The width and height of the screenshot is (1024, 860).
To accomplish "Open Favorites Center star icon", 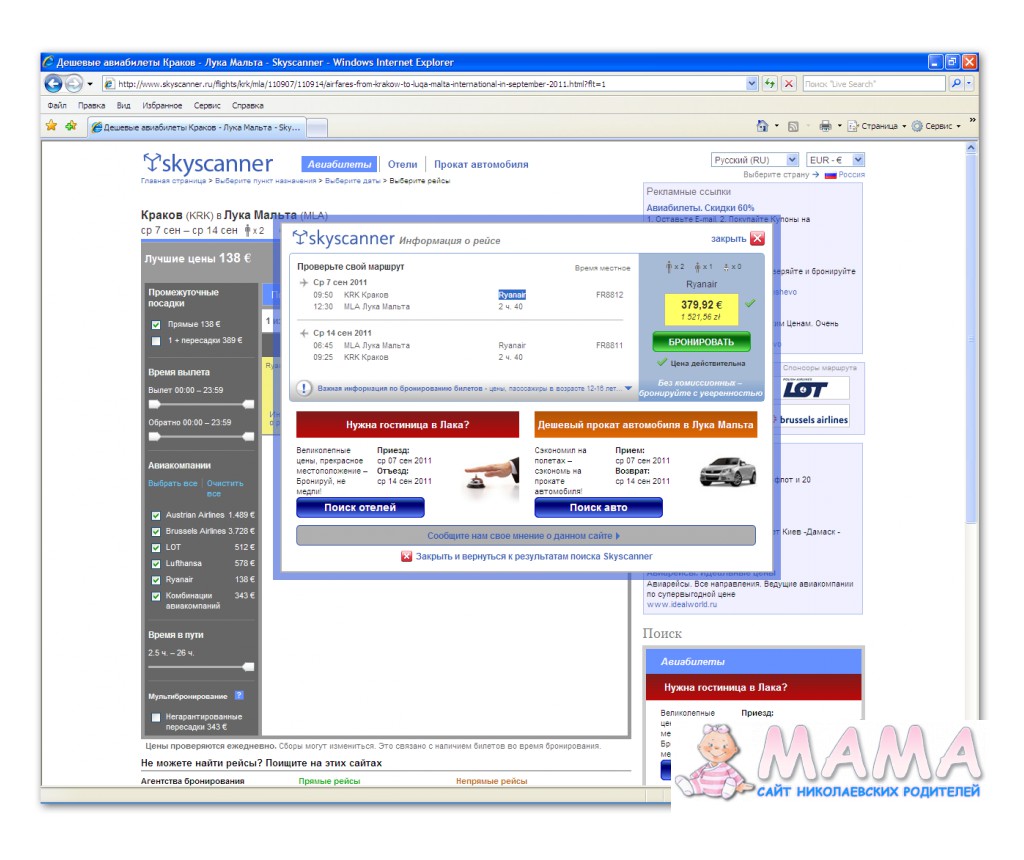I will tap(51, 126).
